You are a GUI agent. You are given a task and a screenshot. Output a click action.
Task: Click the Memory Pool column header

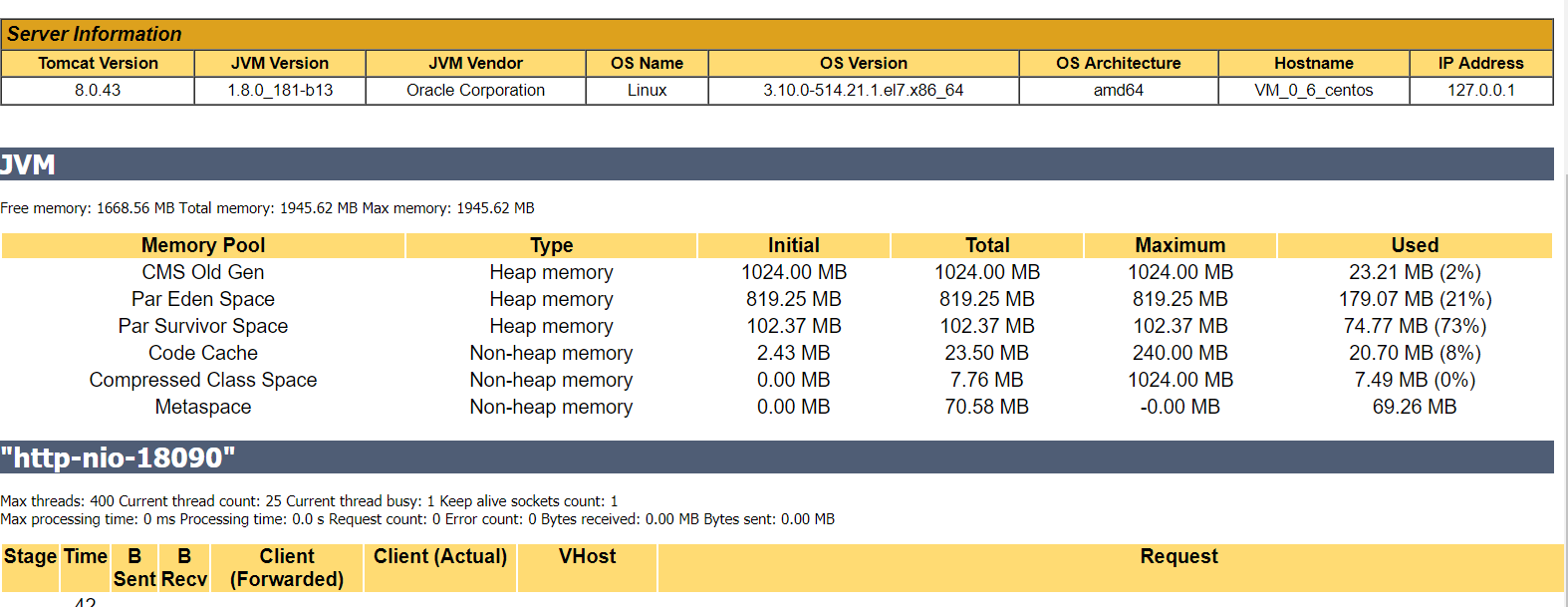203,245
